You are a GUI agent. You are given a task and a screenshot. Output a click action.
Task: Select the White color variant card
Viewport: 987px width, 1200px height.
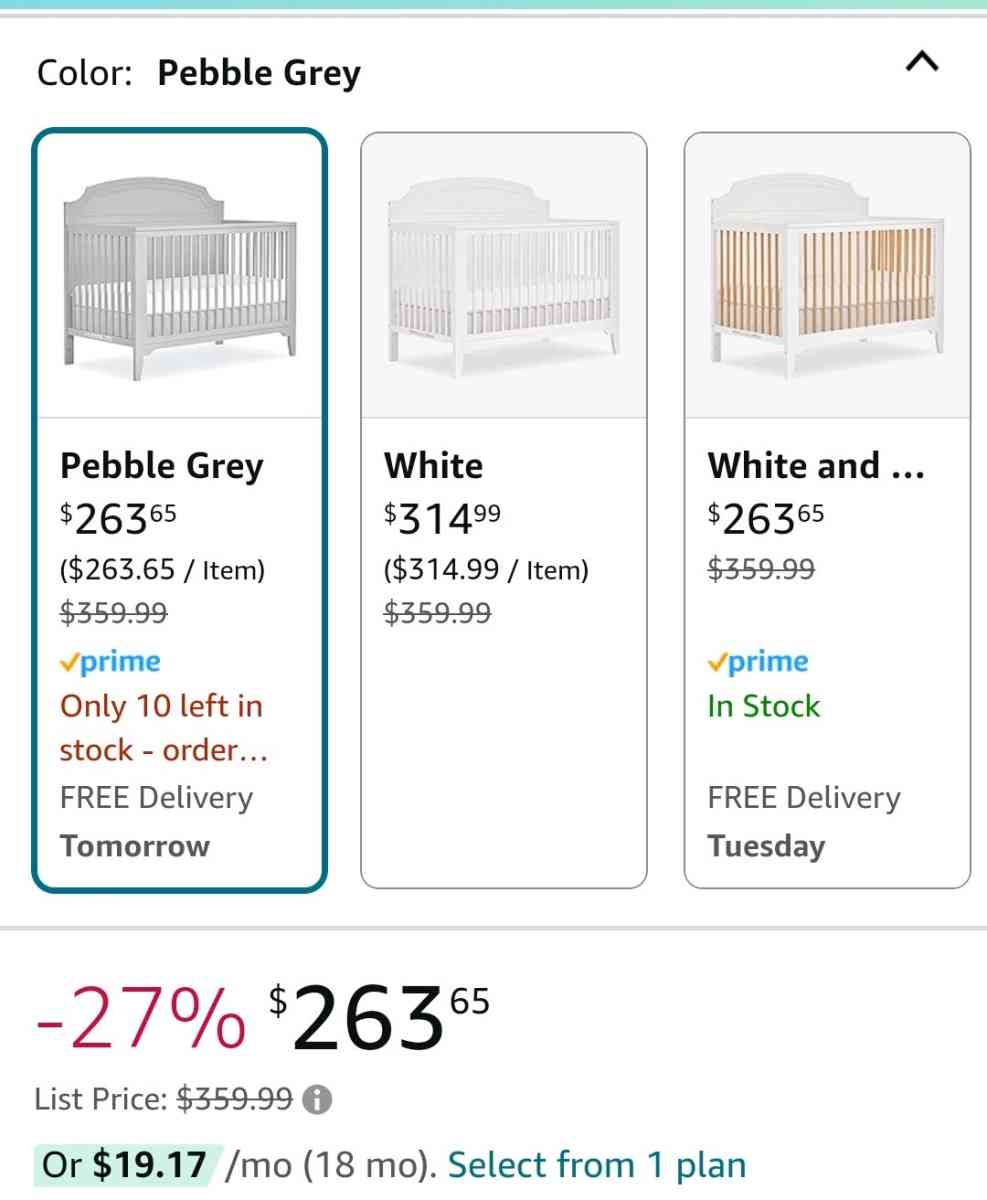504,510
